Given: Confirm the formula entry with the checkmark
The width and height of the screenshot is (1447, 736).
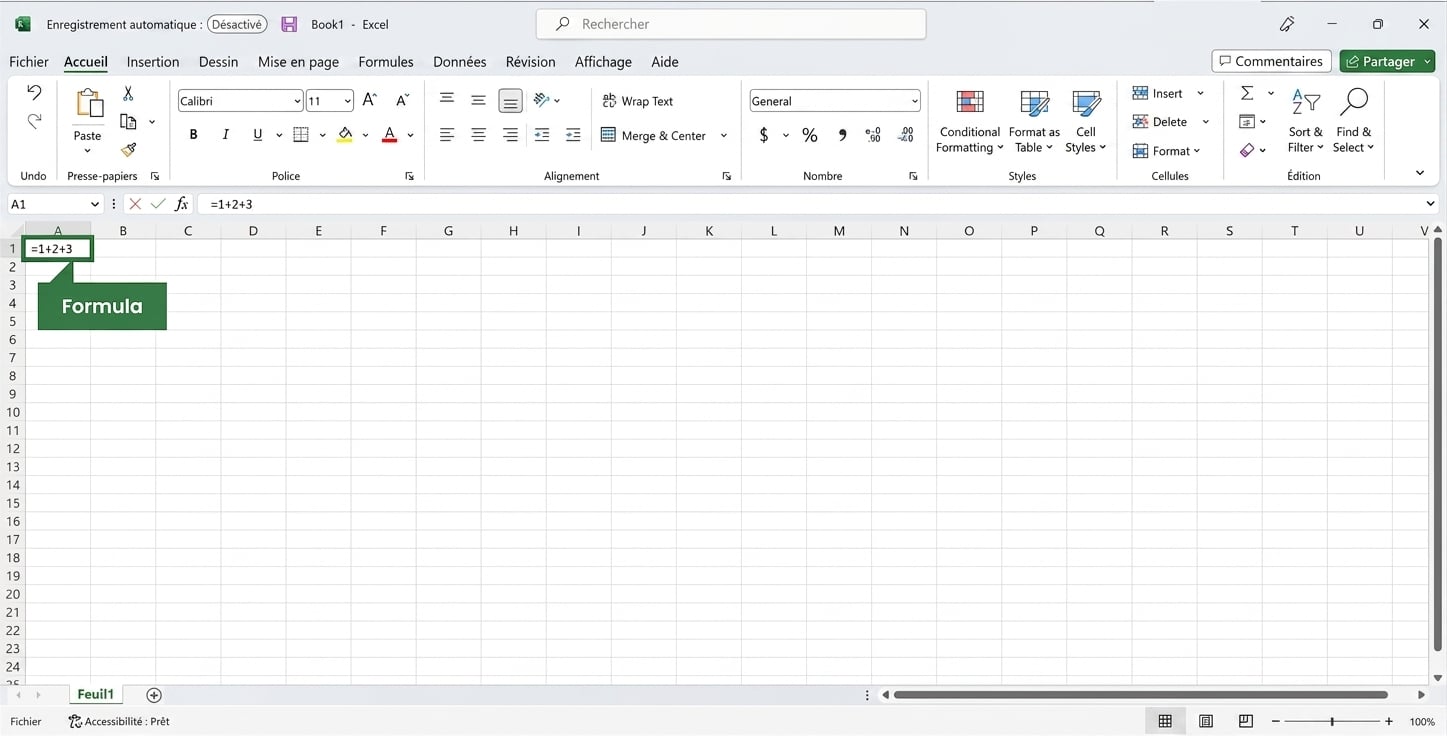Looking at the screenshot, I should 158,204.
